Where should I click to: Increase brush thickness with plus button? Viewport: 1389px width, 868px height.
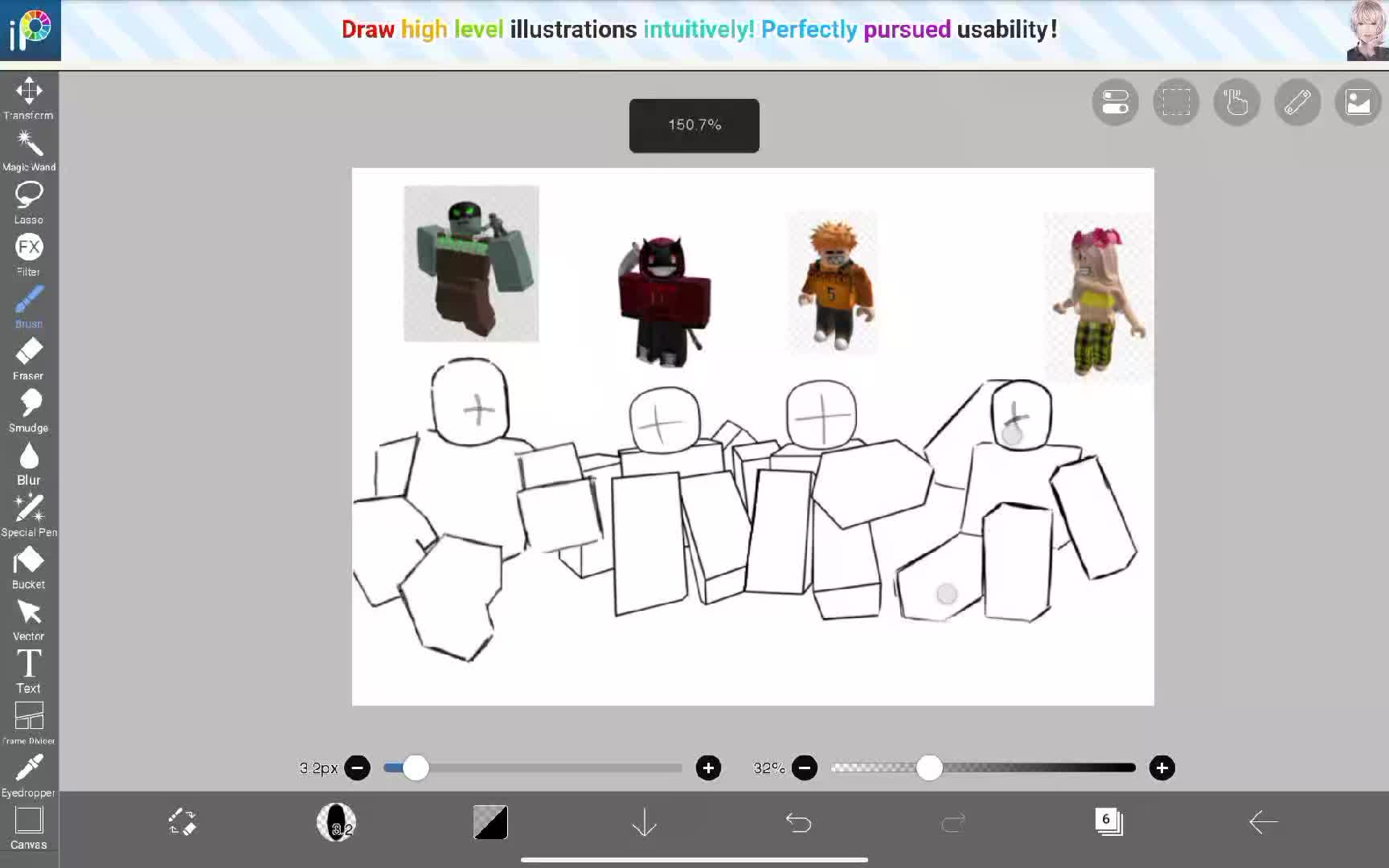(x=708, y=768)
